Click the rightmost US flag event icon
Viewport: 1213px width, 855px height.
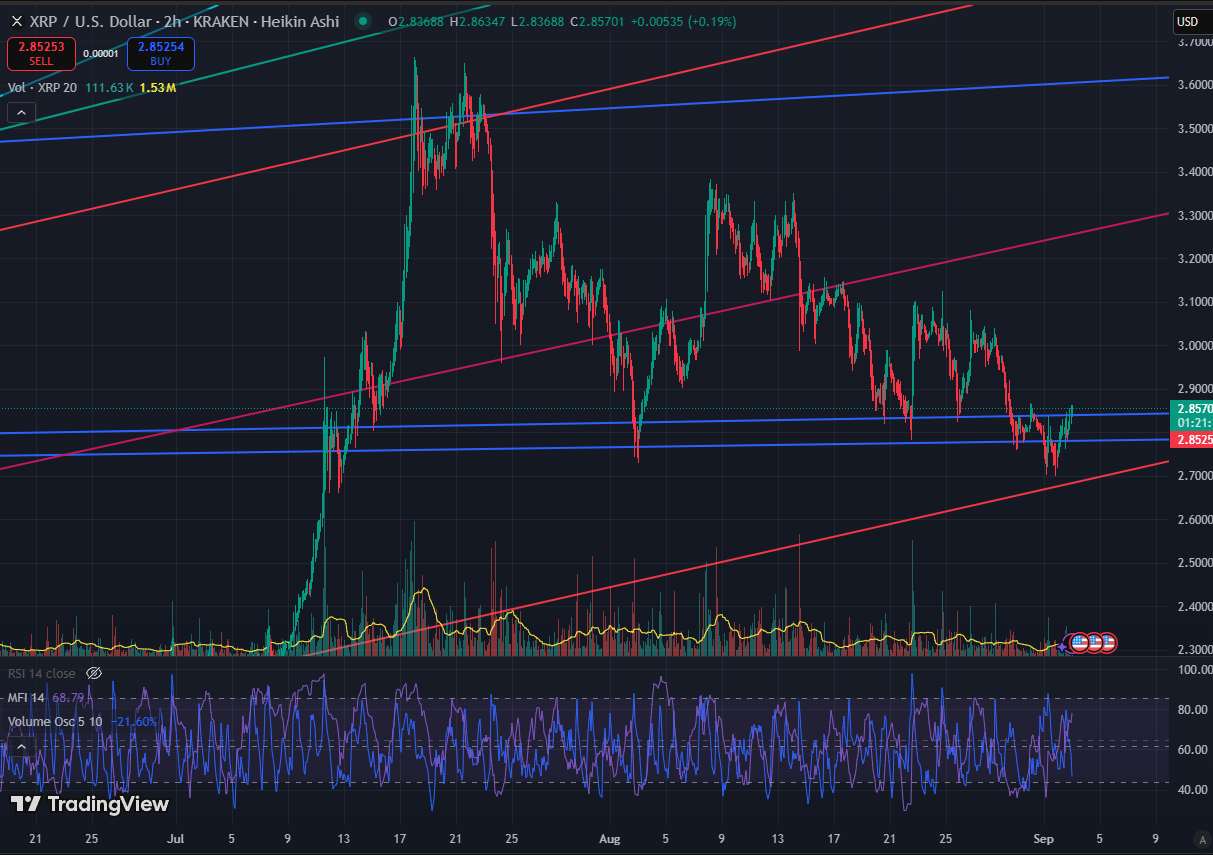pyautogui.click(x=1107, y=643)
